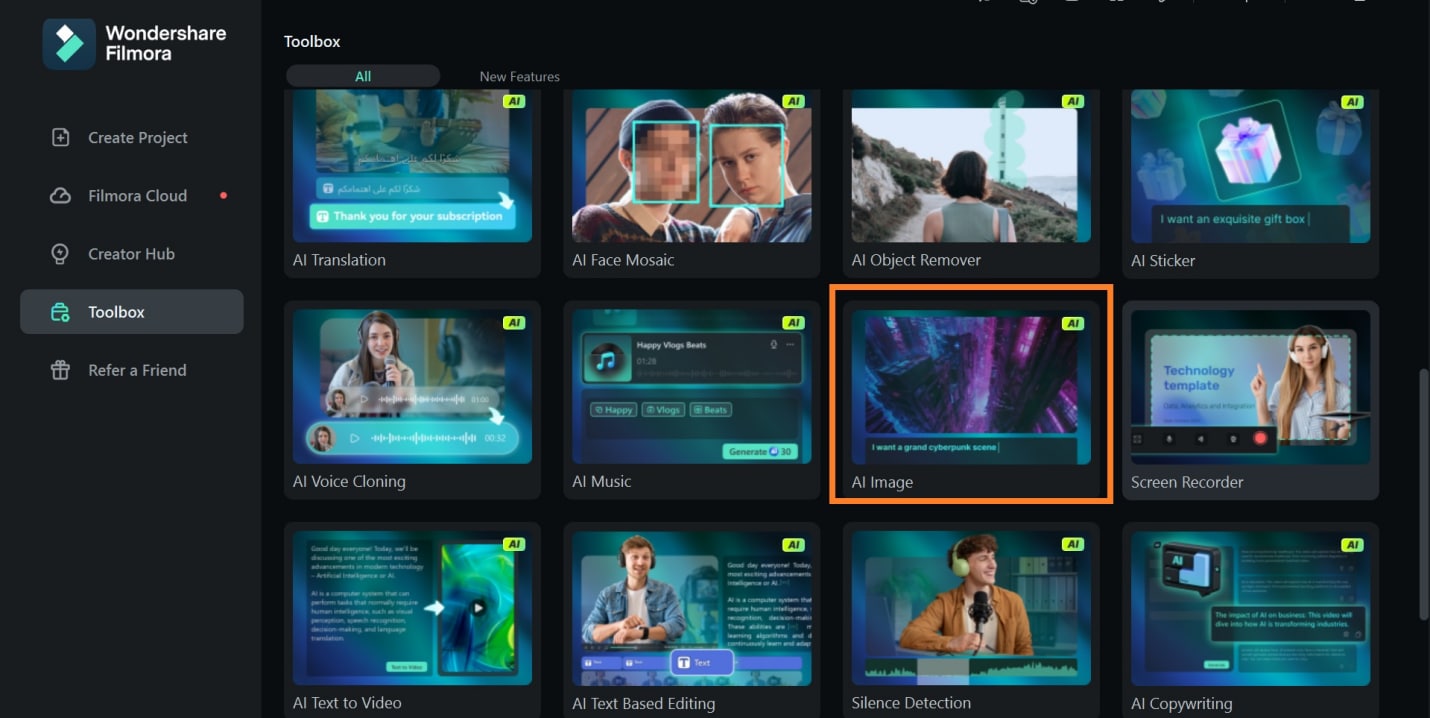
Task: Open the AI Translation tool card
Action: 412,183
